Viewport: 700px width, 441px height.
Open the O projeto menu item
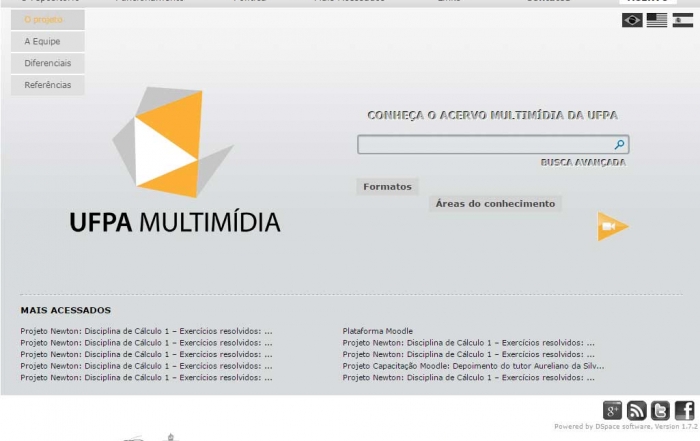(48, 20)
